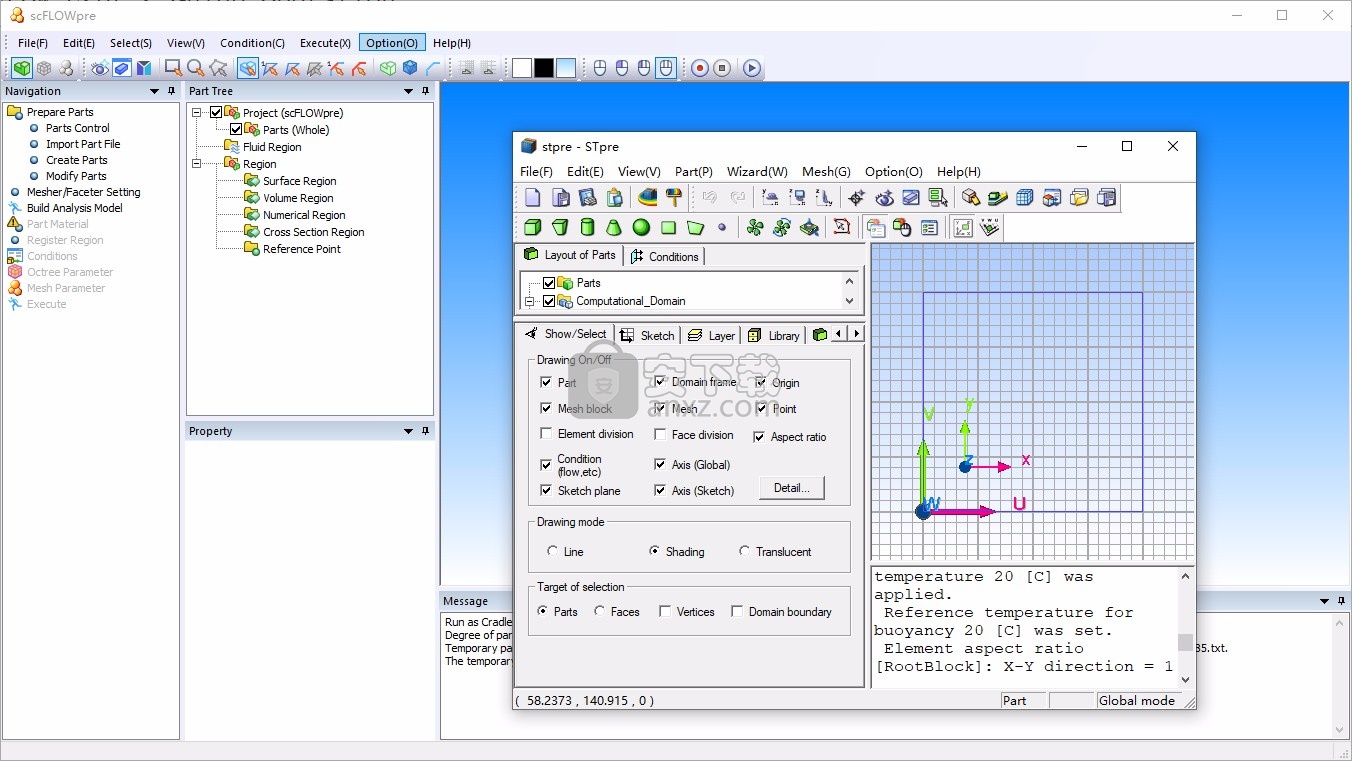Toggle the Aspect ratio checkbox

759,437
